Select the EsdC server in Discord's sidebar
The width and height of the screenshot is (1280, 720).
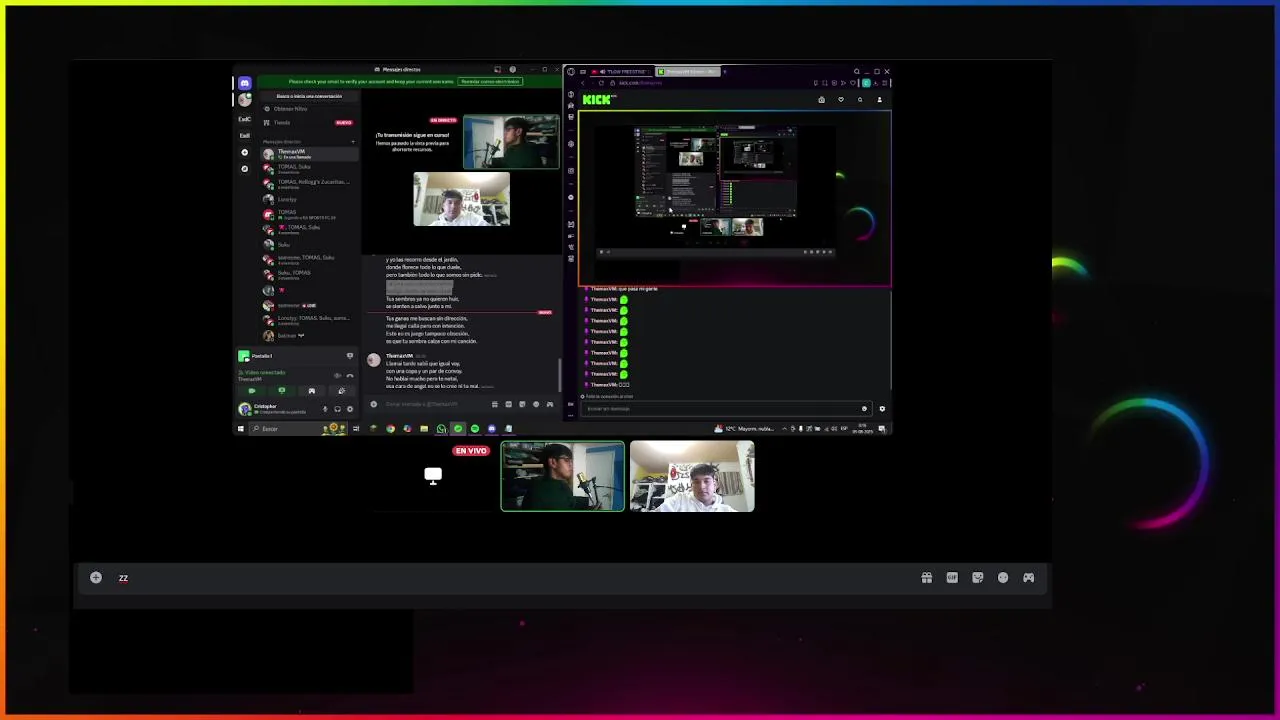pos(244,119)
